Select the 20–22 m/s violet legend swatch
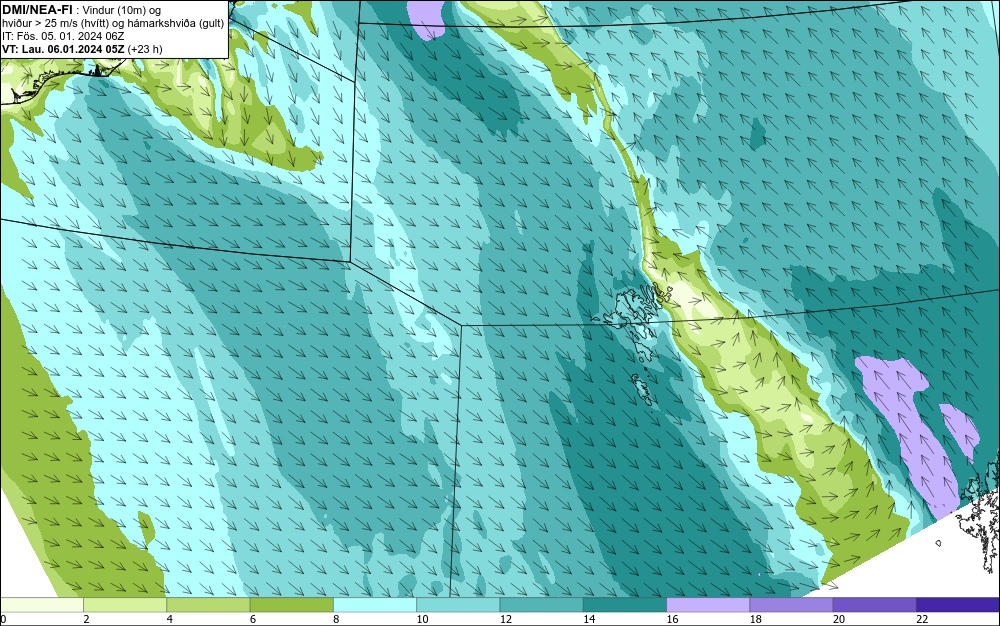 click(874, 604)
